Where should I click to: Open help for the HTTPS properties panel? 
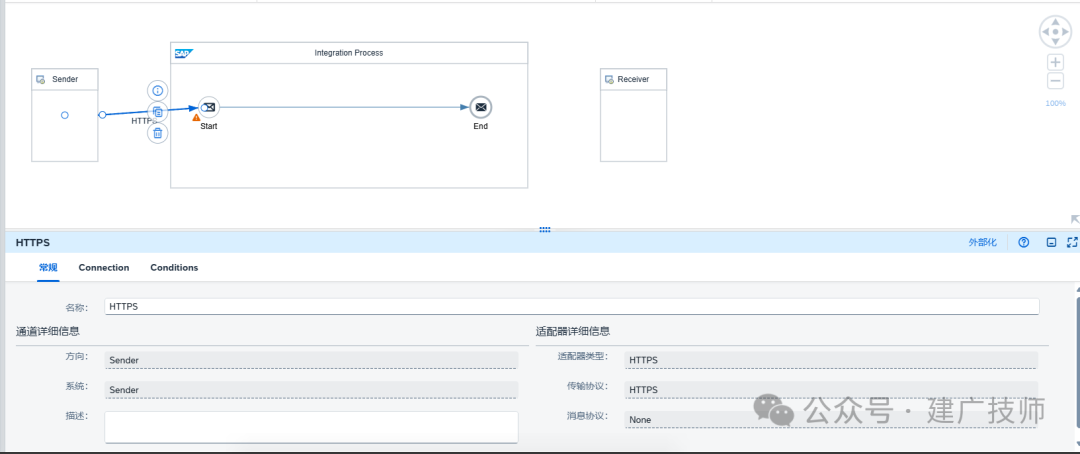tap(1024, 243)
